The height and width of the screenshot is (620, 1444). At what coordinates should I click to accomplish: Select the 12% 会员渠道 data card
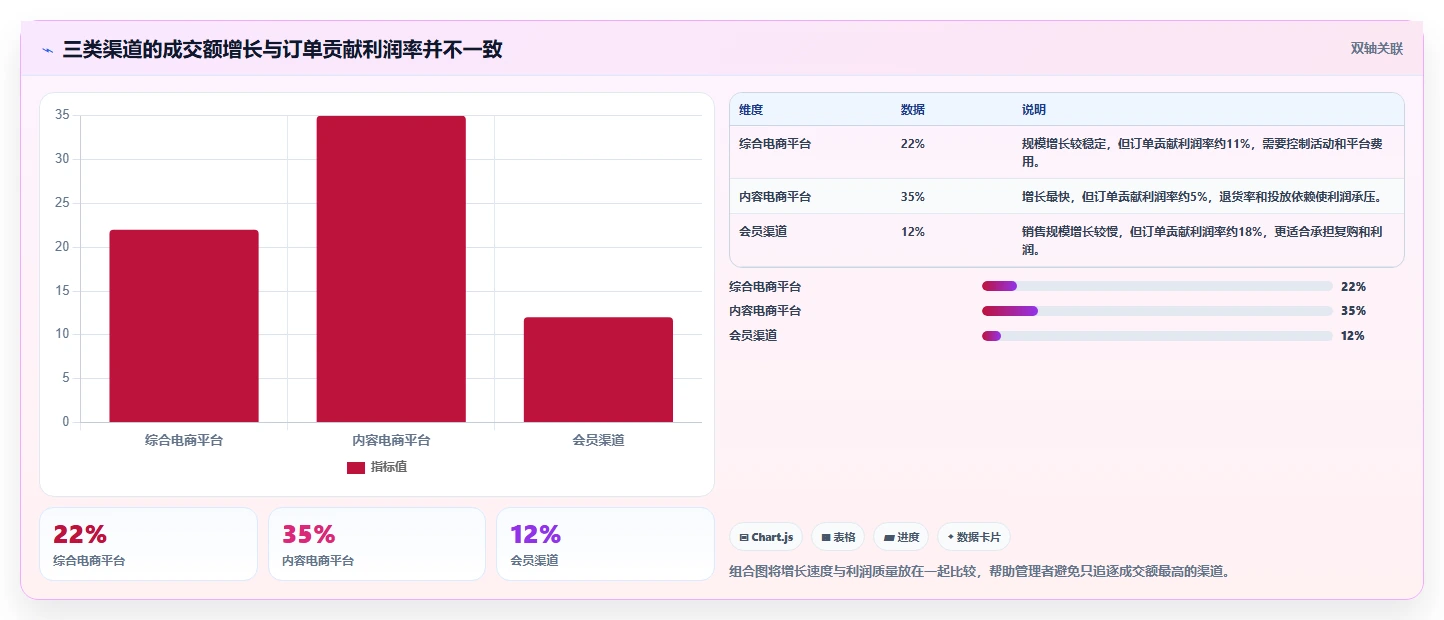tap(605, 544)
